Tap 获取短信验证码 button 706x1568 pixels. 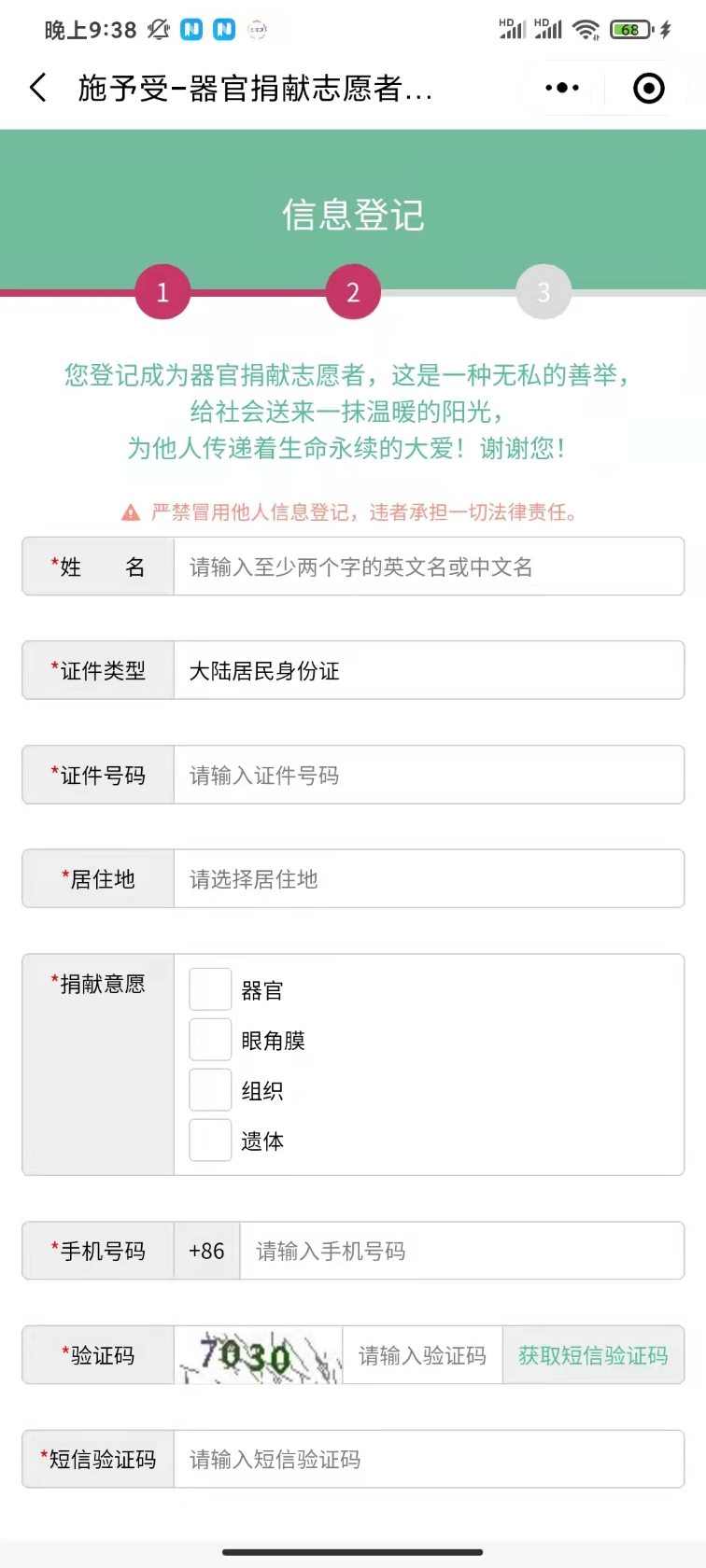point(593,1355)
